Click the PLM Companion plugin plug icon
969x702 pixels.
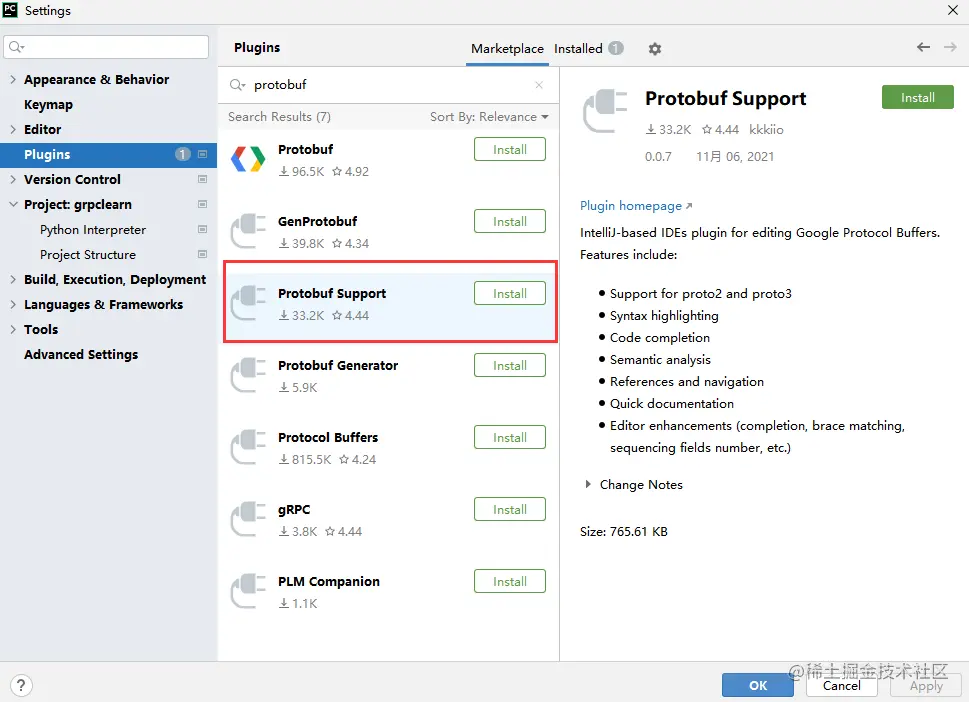click(x=248, y=591)
